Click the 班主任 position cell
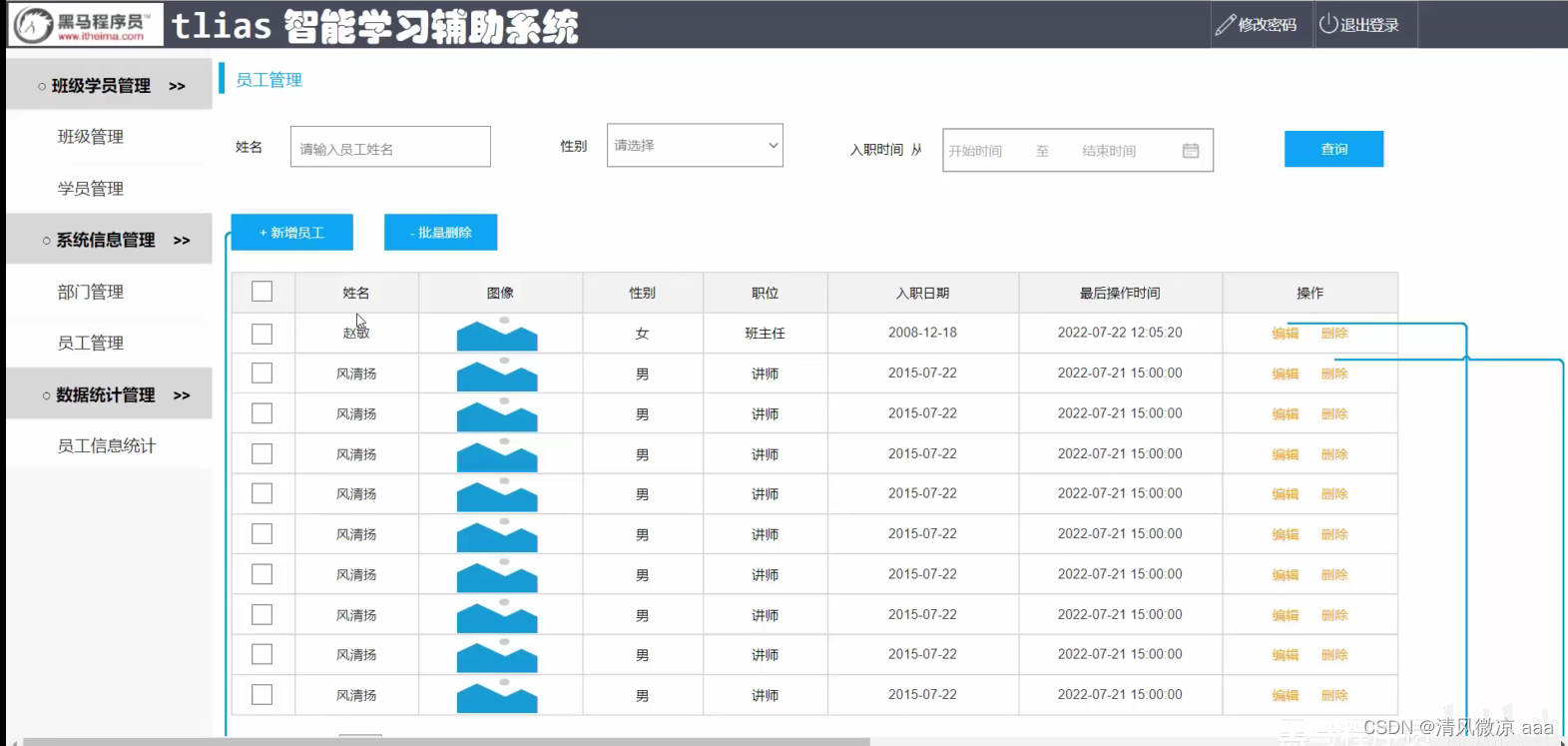Image resolution: width=1568 pixels, height=746 pixels. 765,334
